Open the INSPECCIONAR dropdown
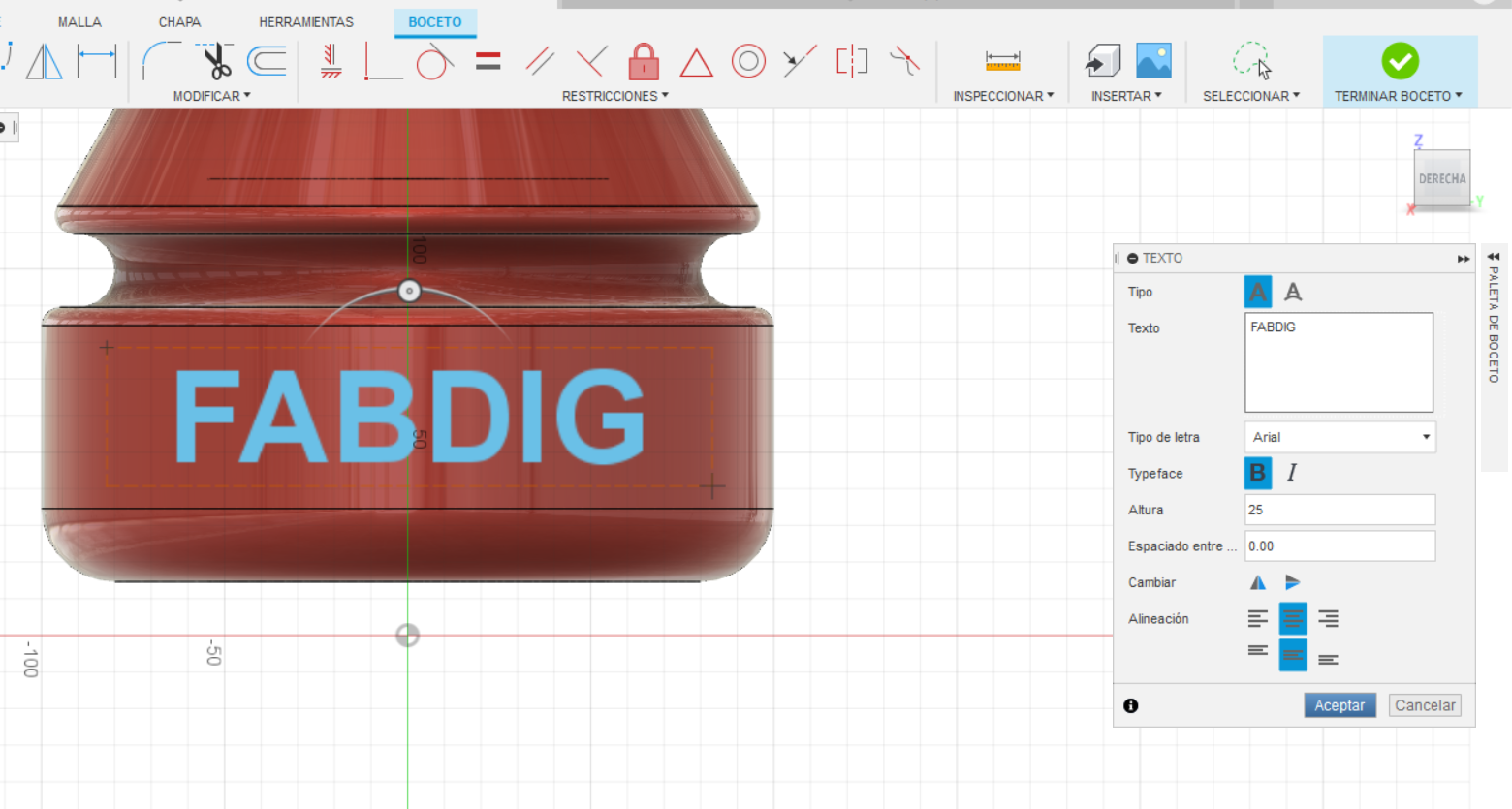This screenshot has height=809, width=1512. (x=1003, y=96)
